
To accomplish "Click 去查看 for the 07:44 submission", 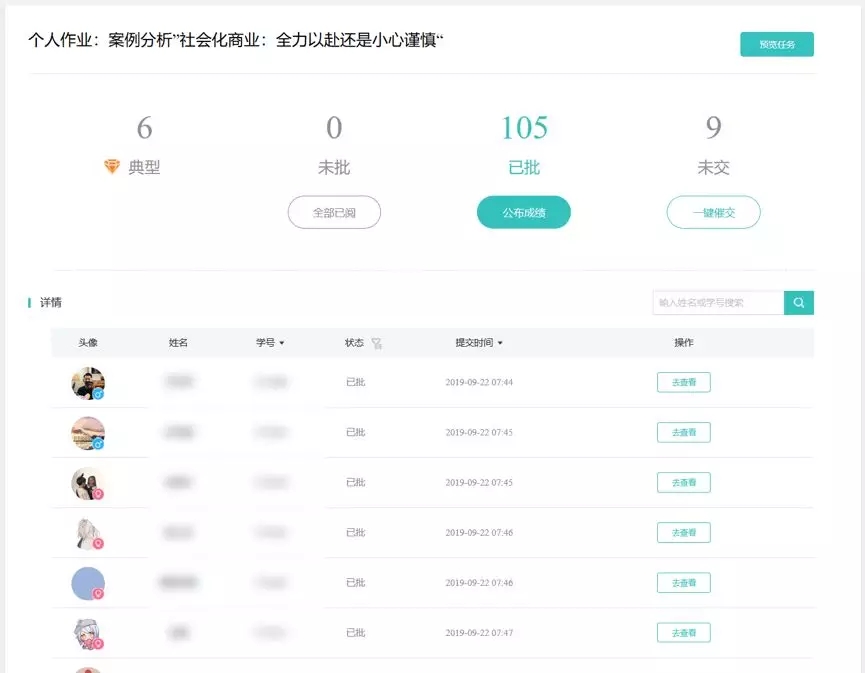I will pos(683,382).
